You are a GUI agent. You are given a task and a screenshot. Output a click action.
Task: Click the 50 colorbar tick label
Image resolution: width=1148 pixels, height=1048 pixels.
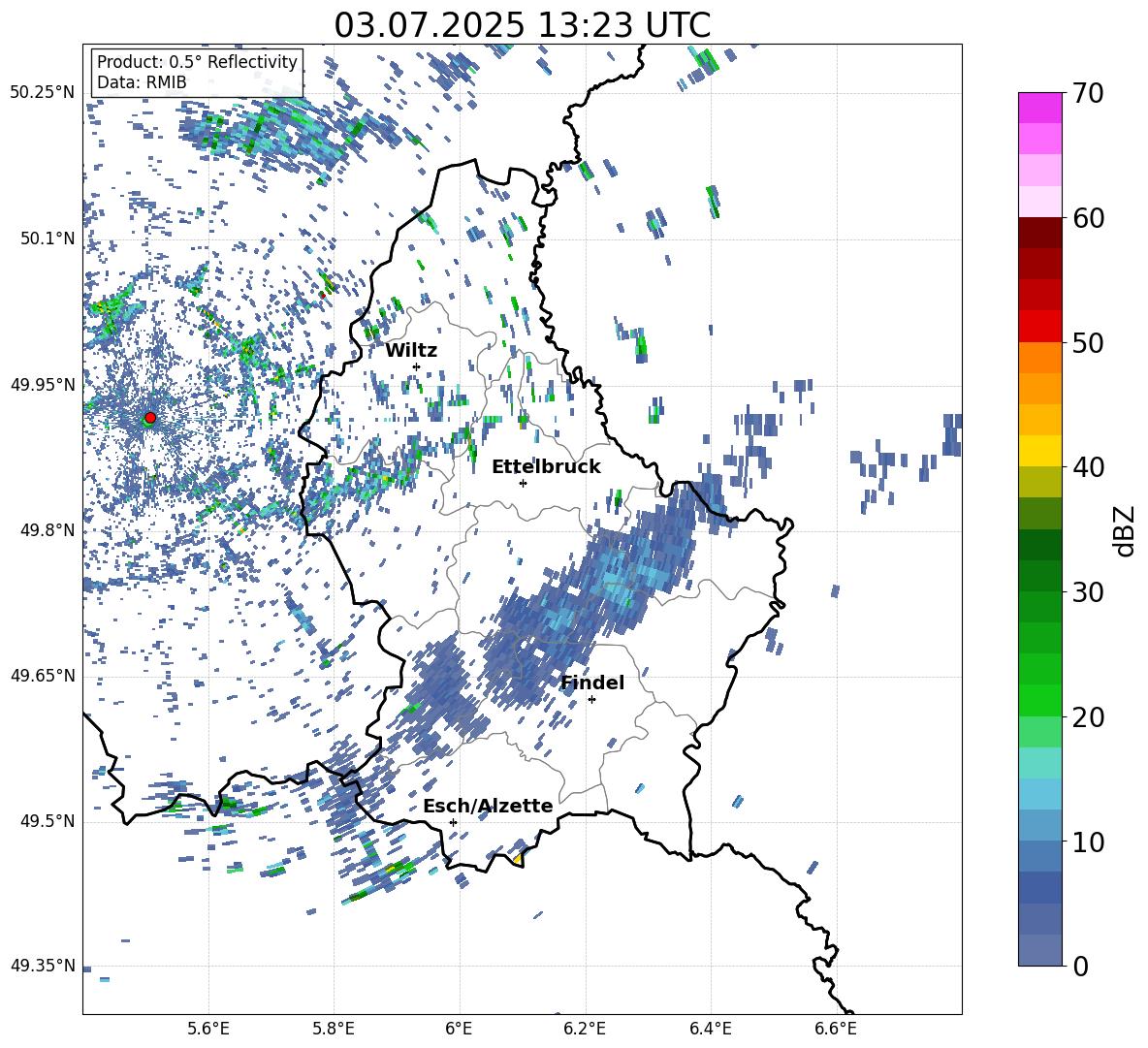tap(1088, 342)
